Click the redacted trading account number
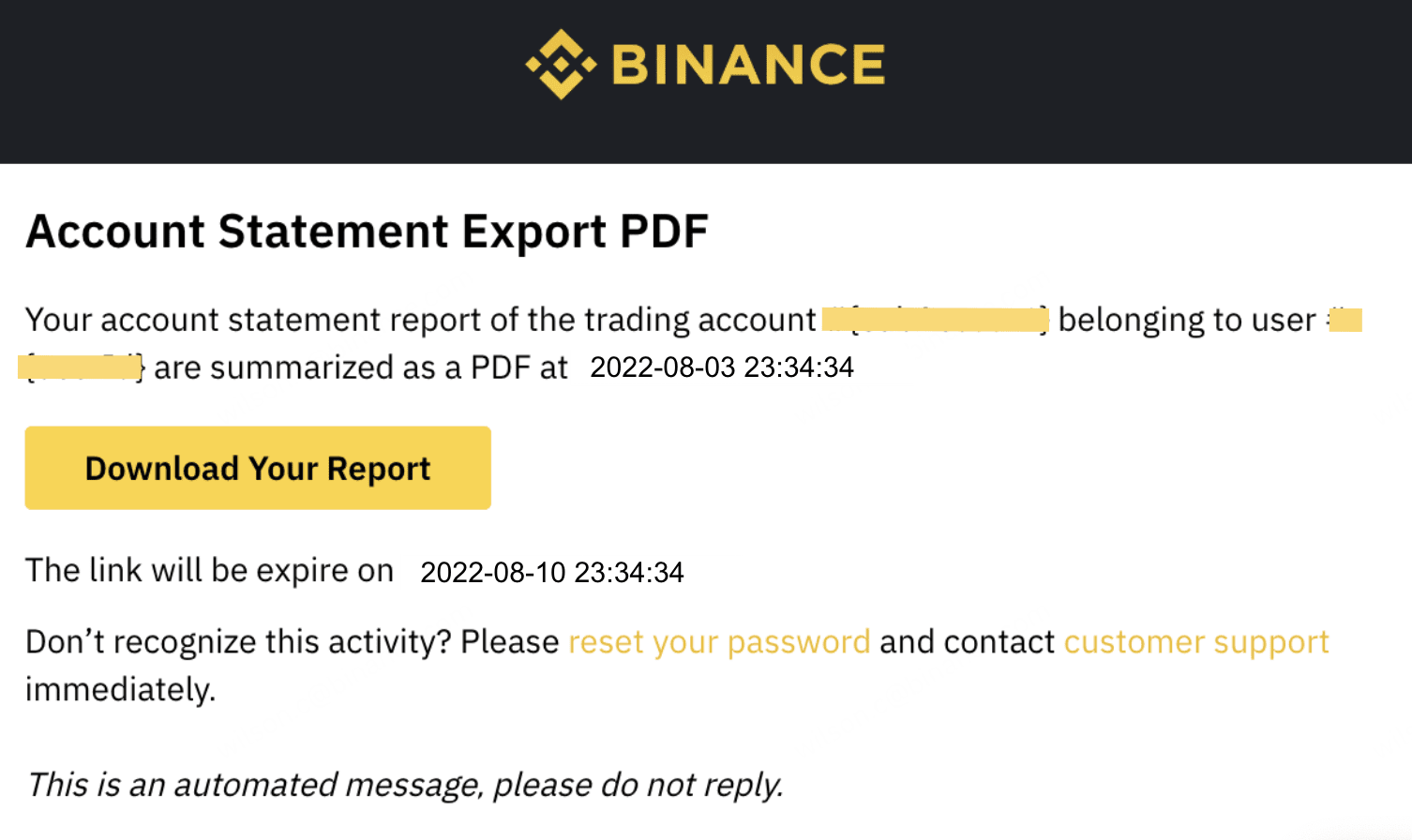Screen dimensions: 1412x840 point(935,320)
